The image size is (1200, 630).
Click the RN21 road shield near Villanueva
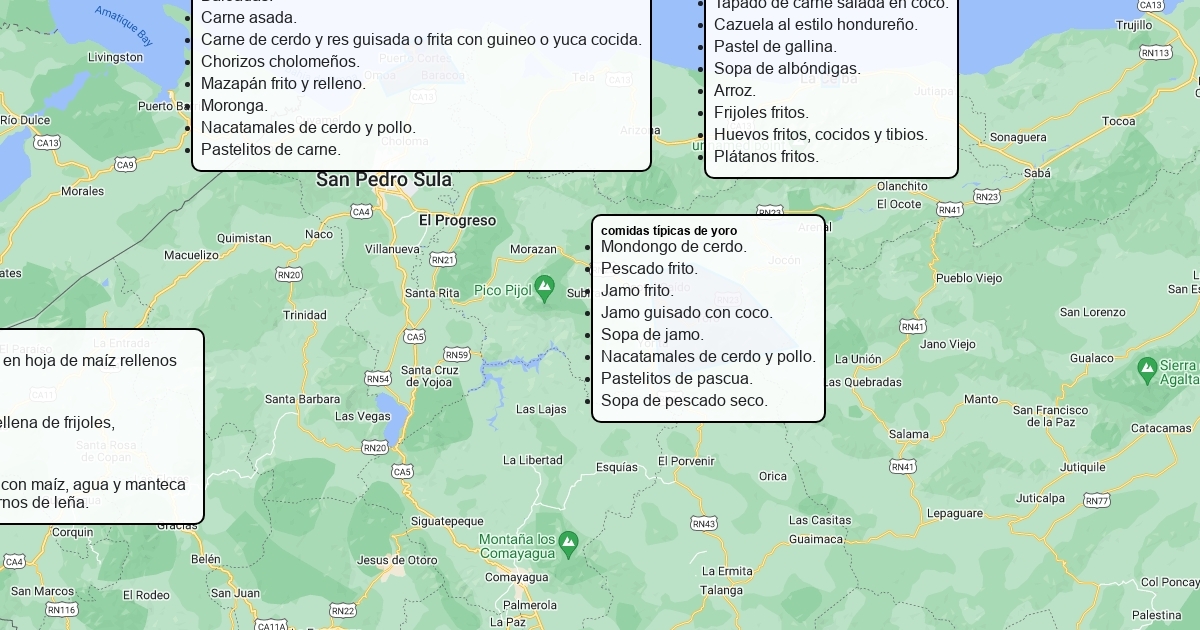[442, 260]
